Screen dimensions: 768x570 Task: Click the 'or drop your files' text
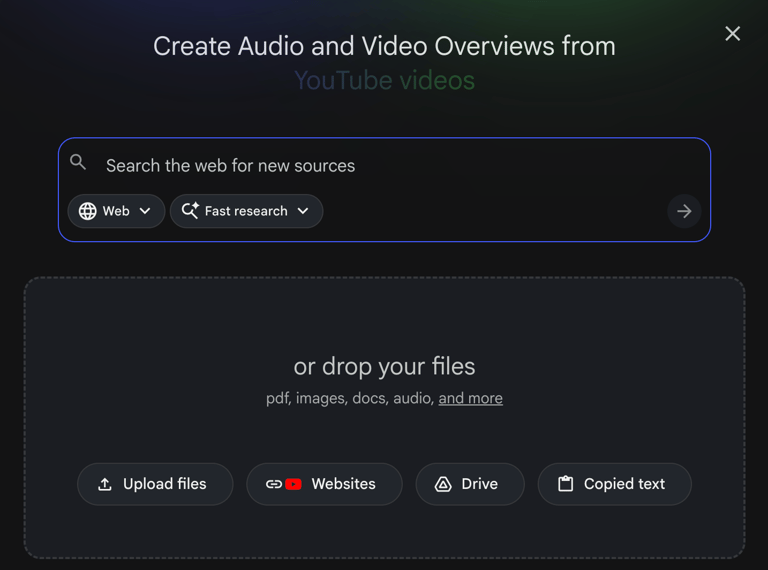point(384,366)
